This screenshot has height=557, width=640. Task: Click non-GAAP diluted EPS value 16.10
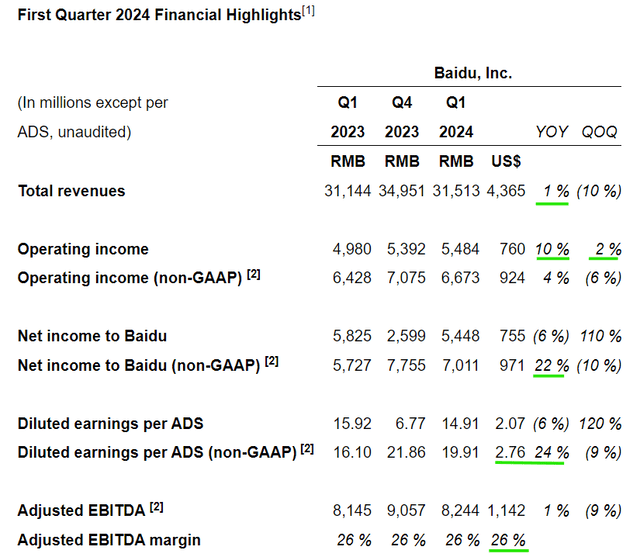352,453
